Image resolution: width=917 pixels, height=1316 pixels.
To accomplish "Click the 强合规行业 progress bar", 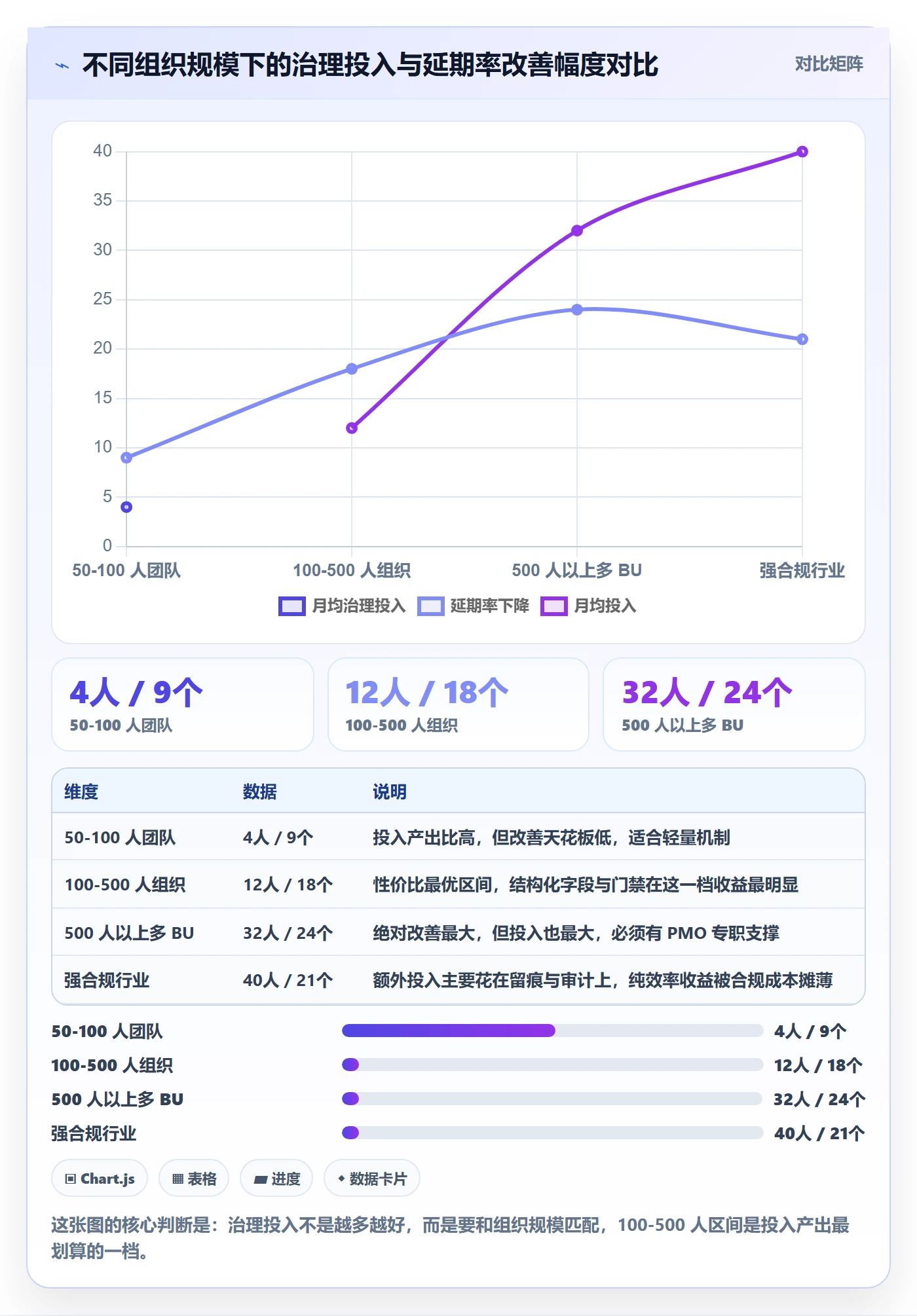I will (552, 1133).
